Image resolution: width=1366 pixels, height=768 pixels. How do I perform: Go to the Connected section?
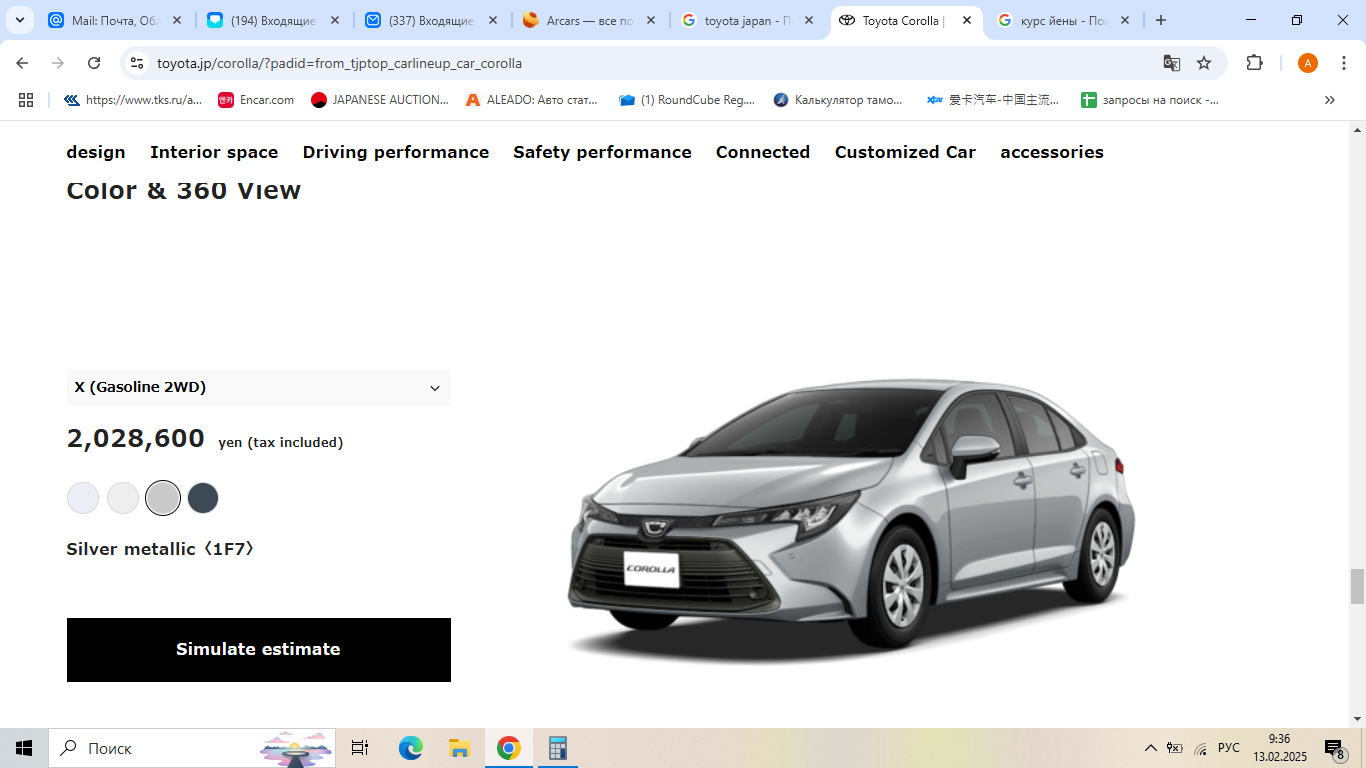pos(763,152)
